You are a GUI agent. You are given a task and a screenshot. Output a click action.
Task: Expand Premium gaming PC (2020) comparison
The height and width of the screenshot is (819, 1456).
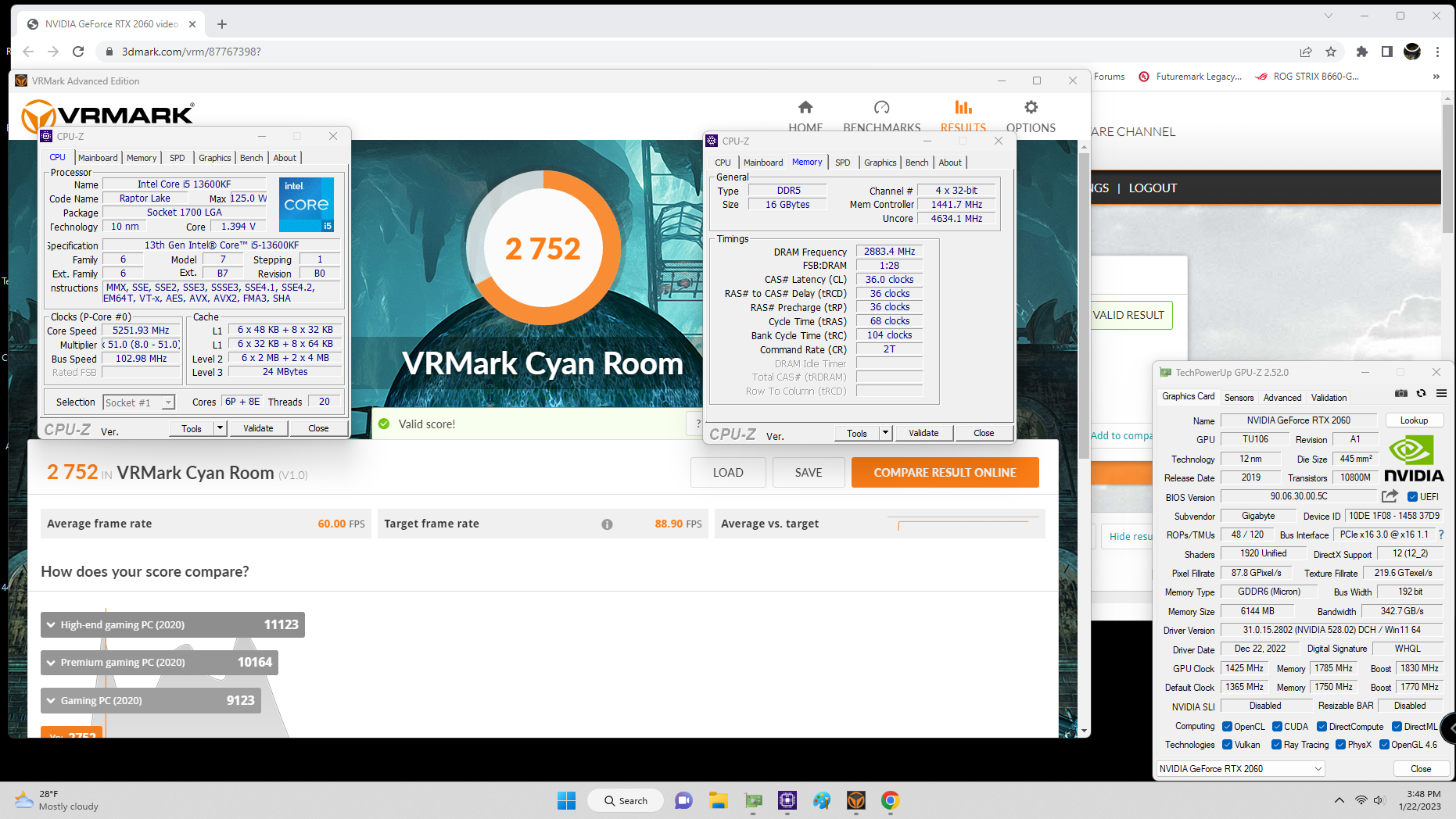[x=160, y=662]
